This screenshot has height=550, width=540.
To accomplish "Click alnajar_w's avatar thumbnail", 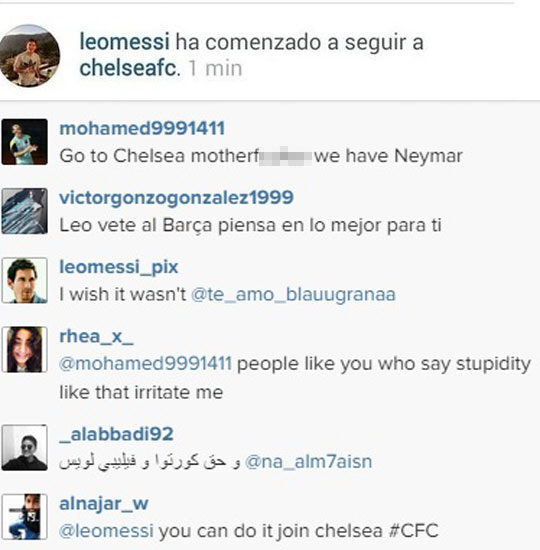I will coord(25,516).
